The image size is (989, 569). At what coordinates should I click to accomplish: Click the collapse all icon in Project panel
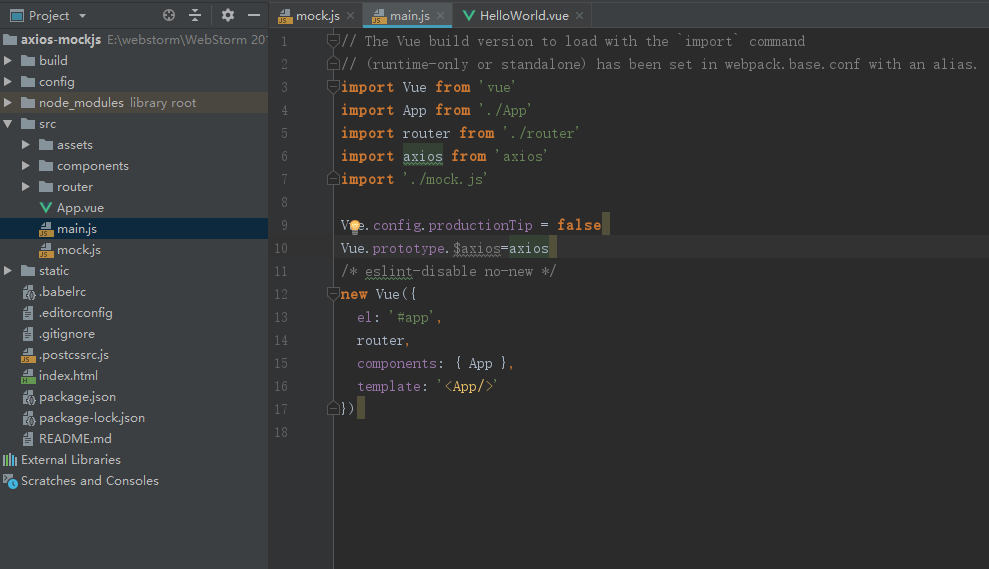click(195, 15)
